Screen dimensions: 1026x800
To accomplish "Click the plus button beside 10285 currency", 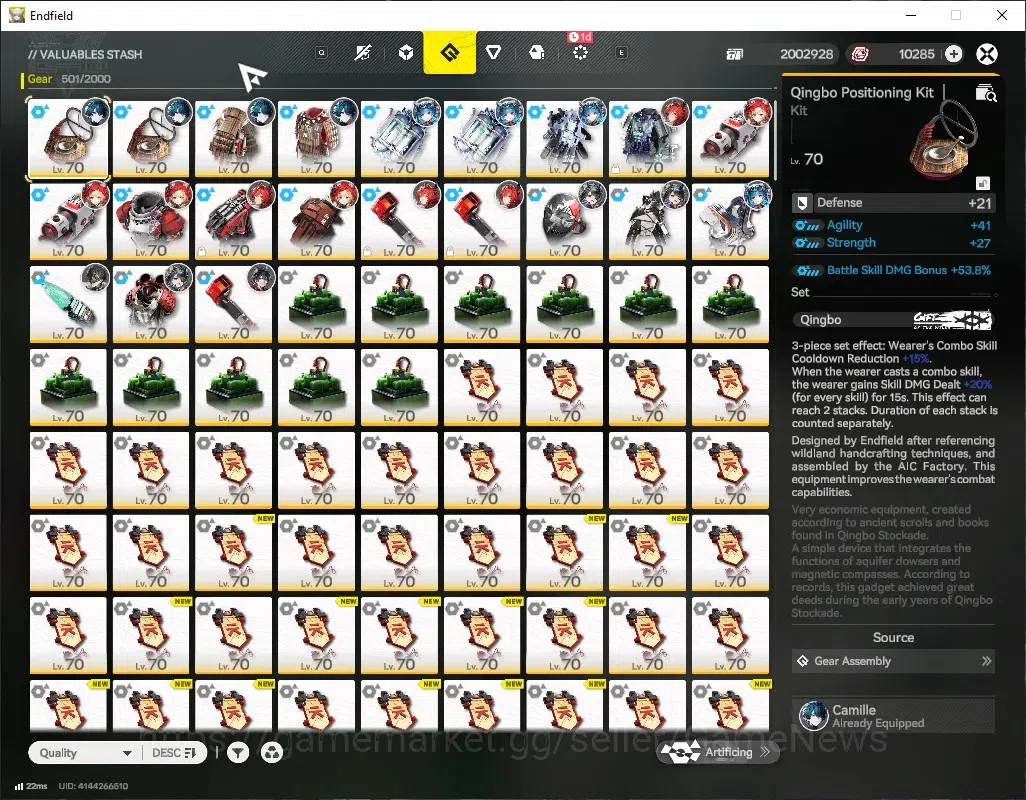I will tap(953, 54).
